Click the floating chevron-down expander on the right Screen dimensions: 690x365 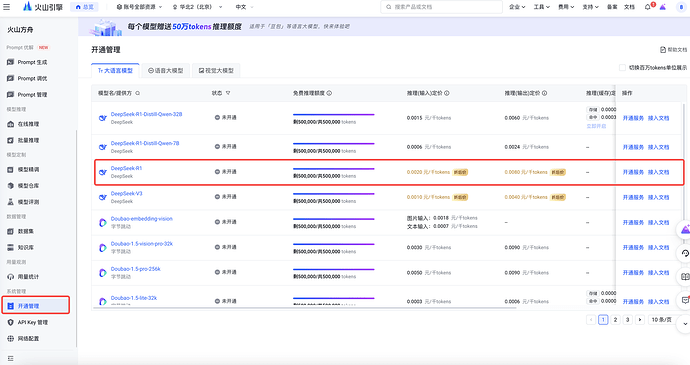coord(685,324)
